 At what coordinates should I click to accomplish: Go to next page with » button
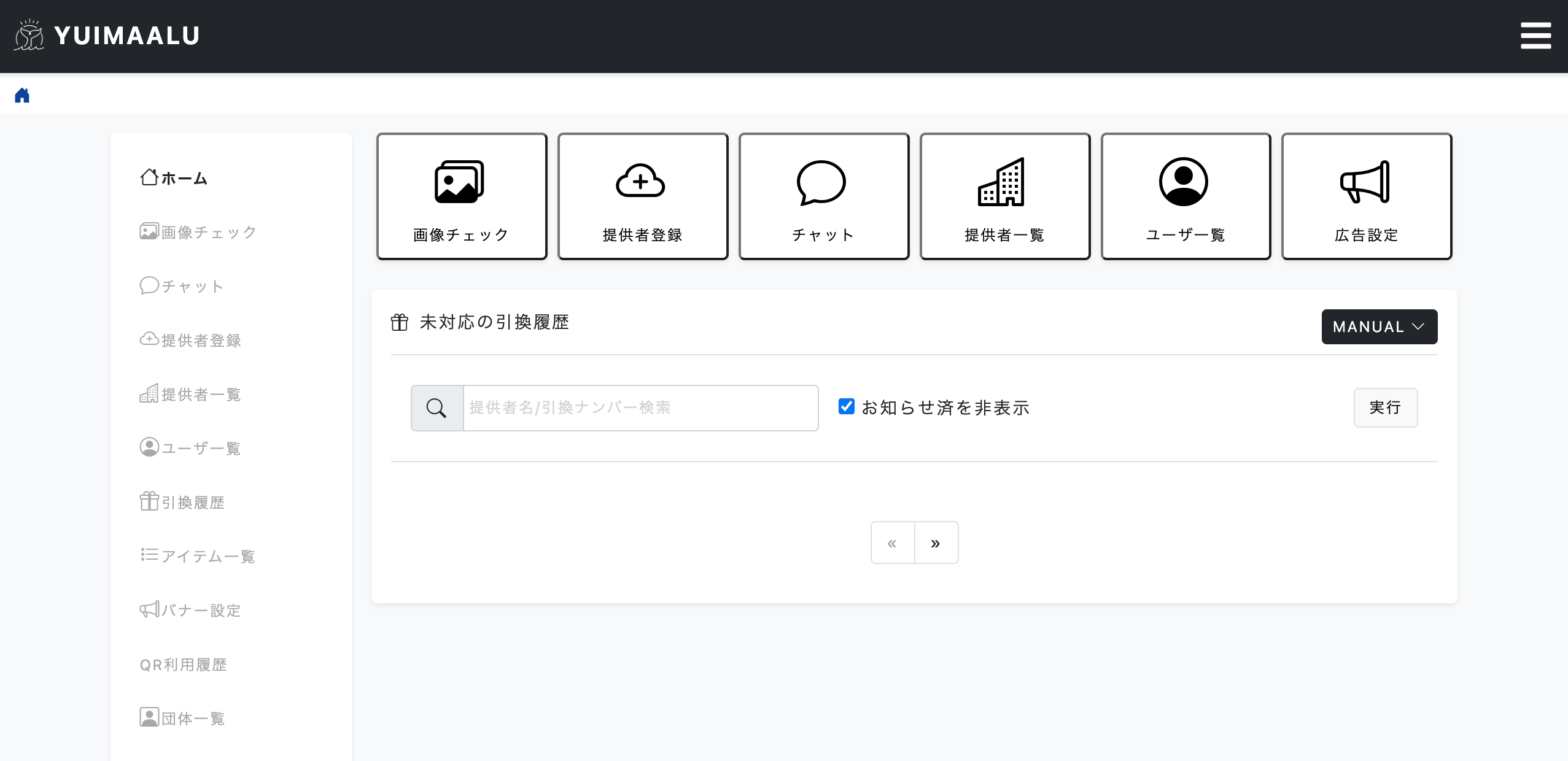pos(936,543)
